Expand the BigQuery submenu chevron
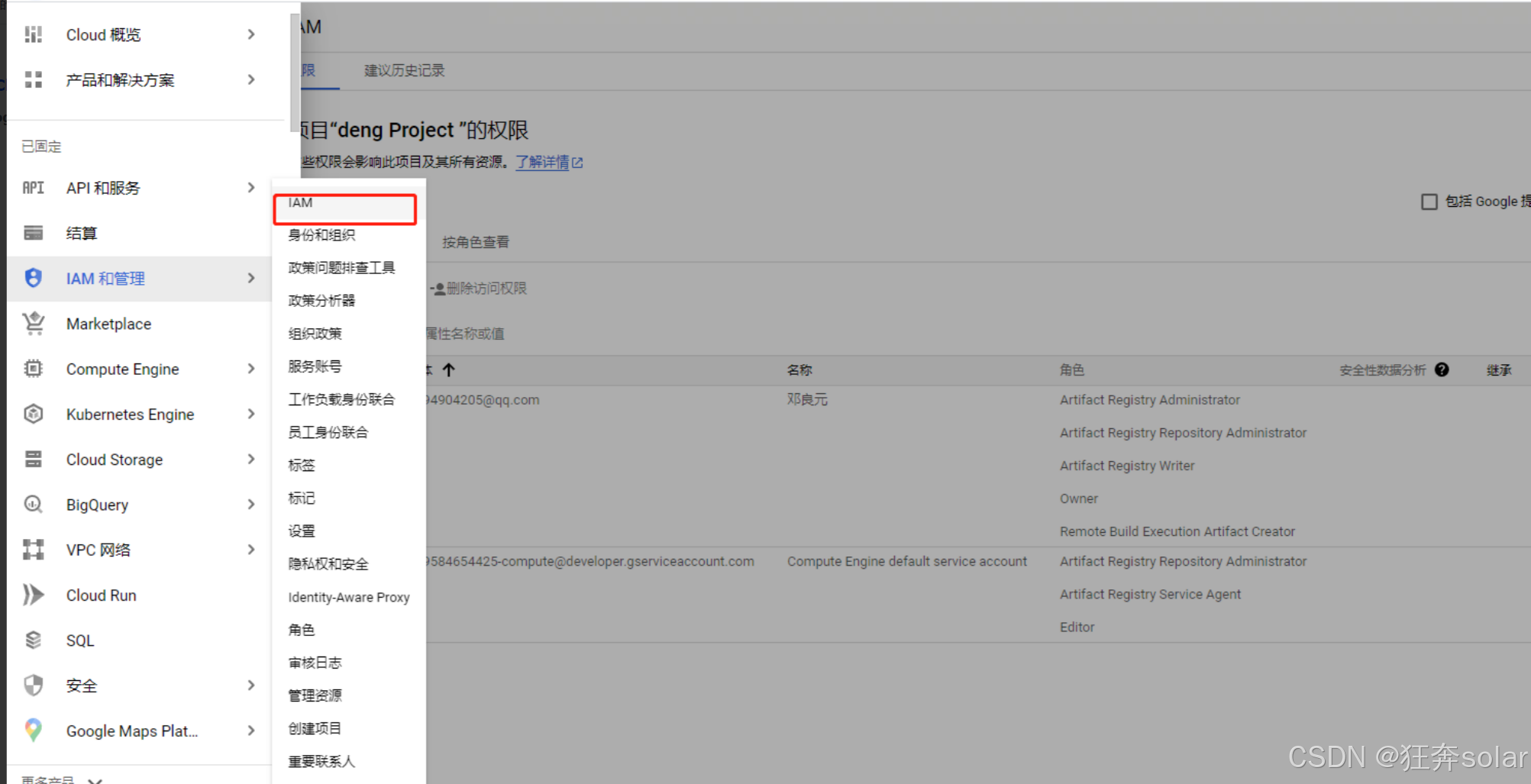 click(x=250, y=504)
